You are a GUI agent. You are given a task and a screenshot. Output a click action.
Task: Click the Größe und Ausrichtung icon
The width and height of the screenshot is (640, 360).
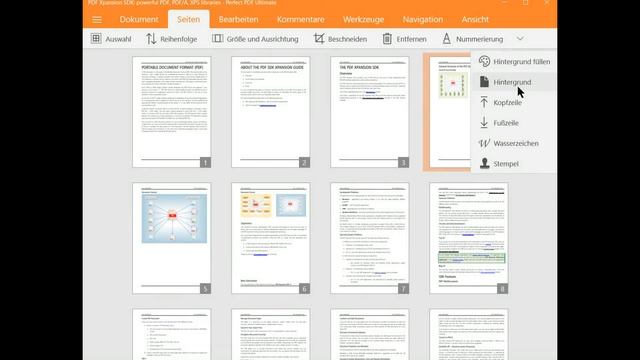click(x=218, y=39)
